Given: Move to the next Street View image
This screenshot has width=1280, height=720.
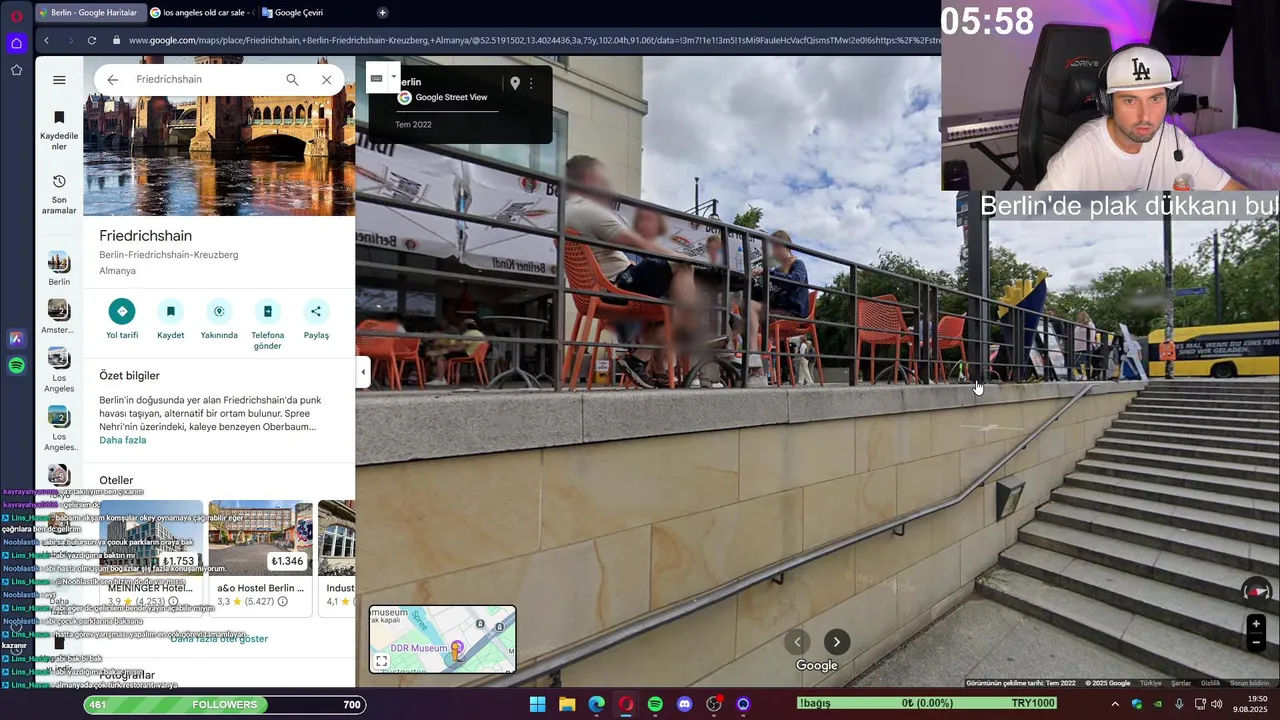Looking at the screenshot, I should (x=837, y=642).
